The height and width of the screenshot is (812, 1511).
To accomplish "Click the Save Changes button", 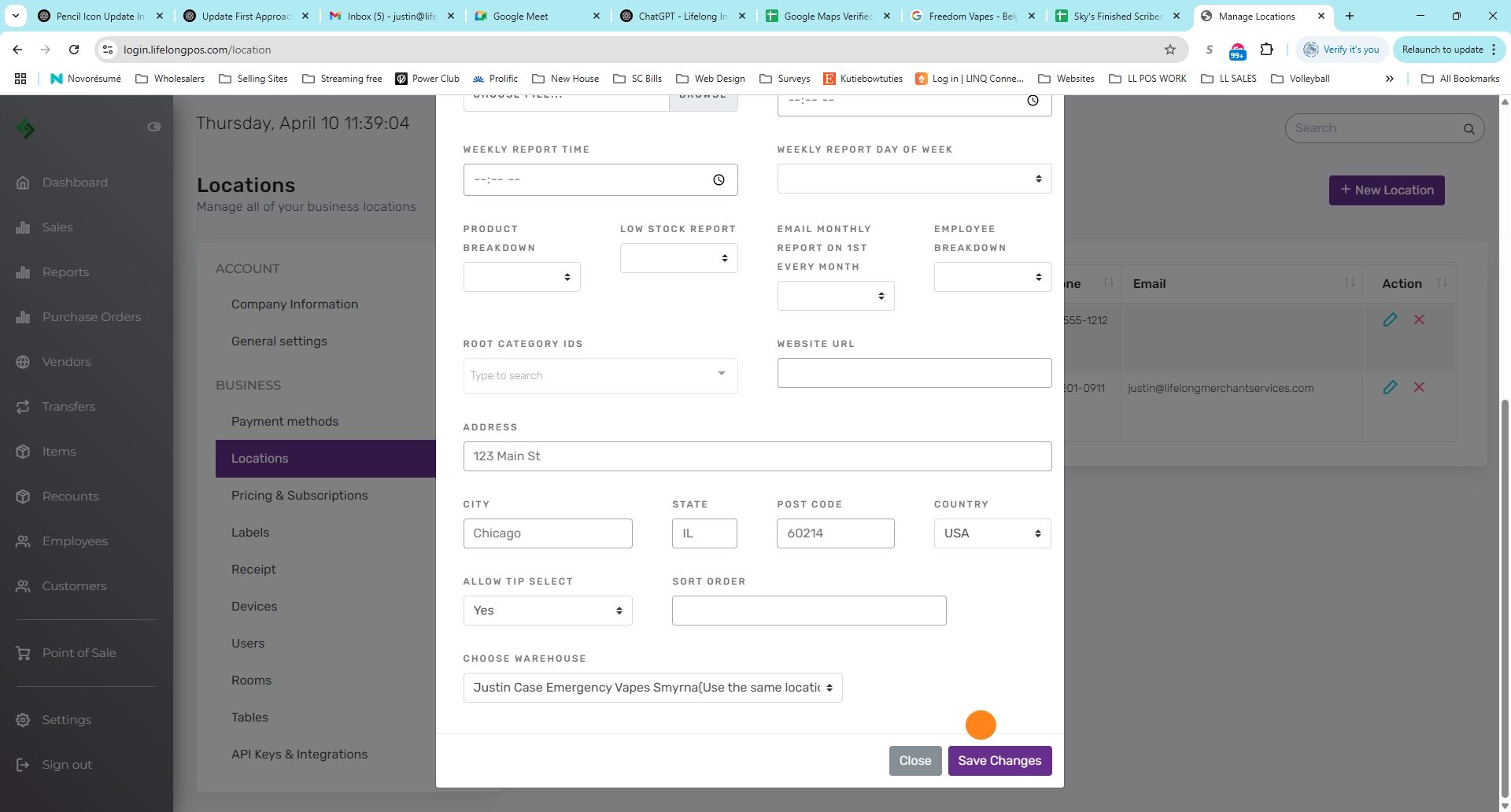I will click(x=999, y=761).
